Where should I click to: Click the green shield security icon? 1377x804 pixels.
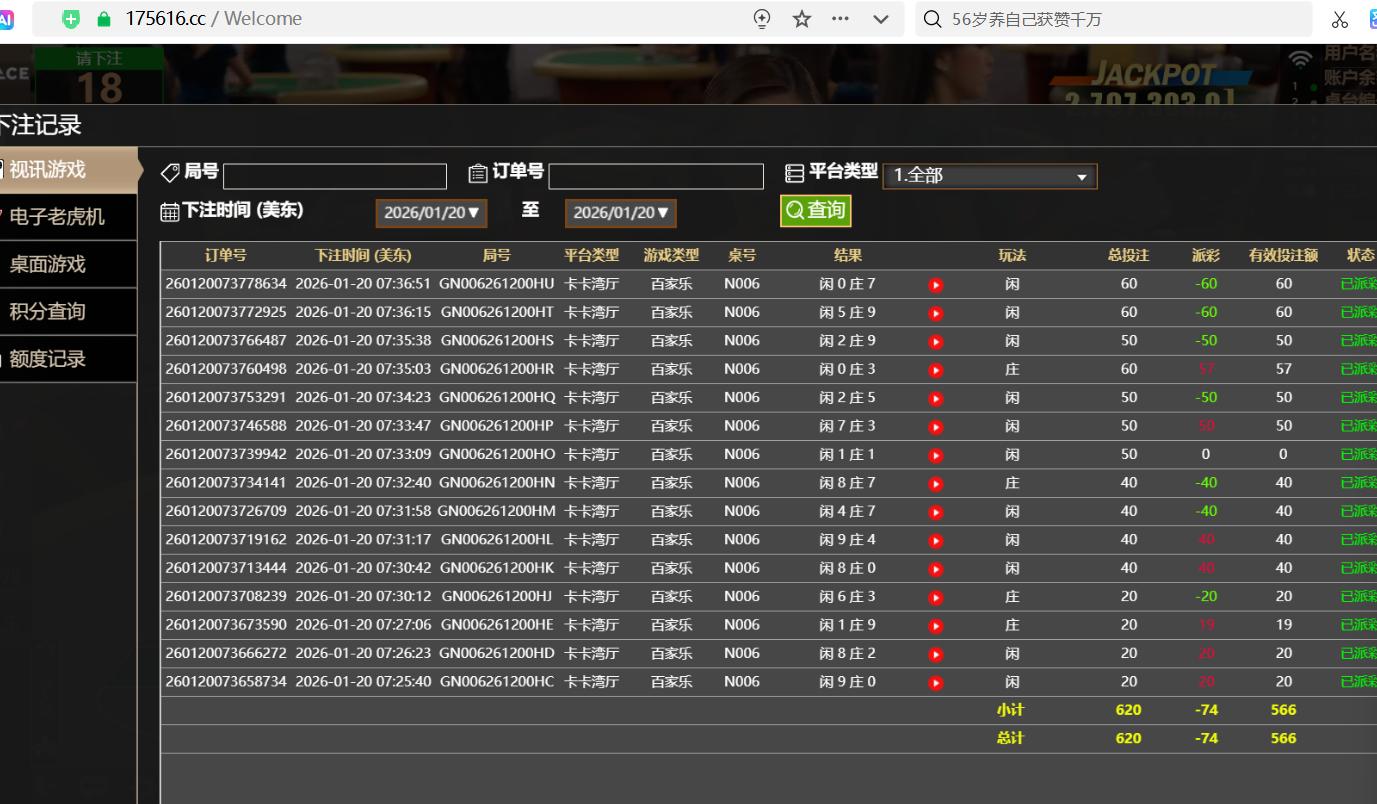click(71, 19)
